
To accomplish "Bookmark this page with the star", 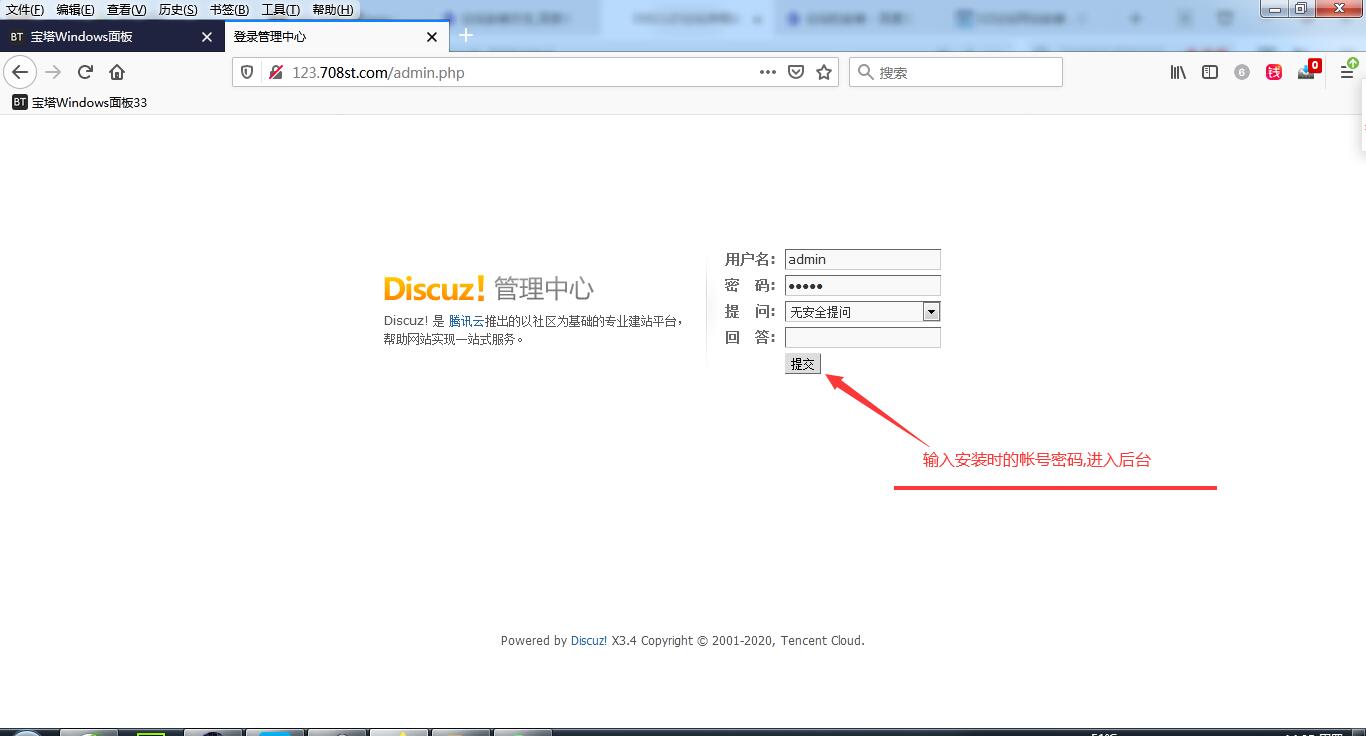I will pos(824,72).
